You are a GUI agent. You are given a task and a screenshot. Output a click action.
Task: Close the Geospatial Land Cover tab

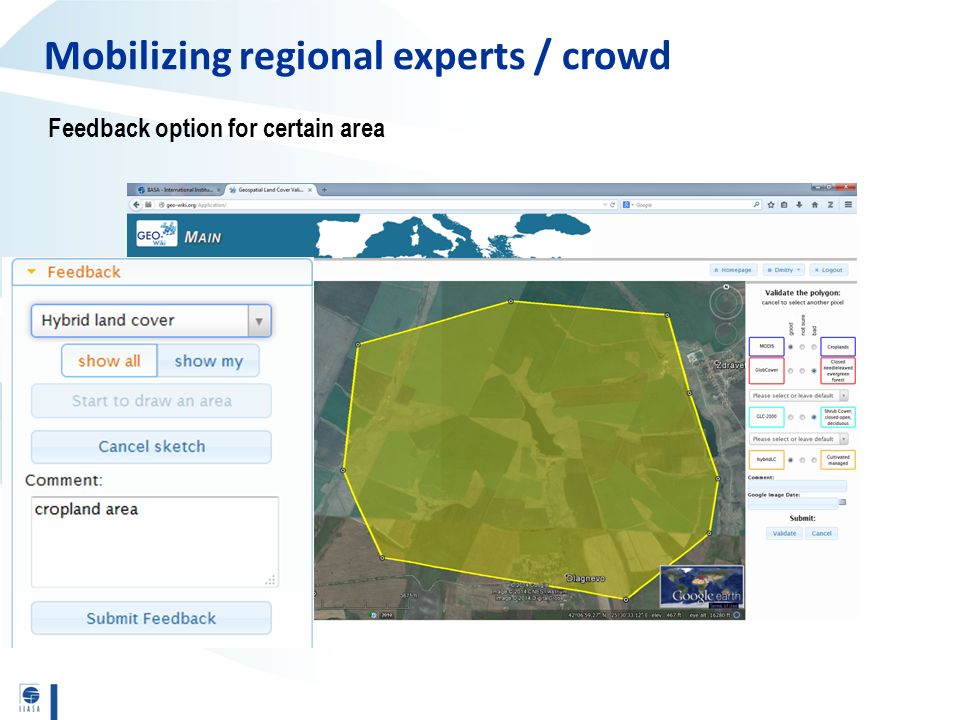coord(310,190)
